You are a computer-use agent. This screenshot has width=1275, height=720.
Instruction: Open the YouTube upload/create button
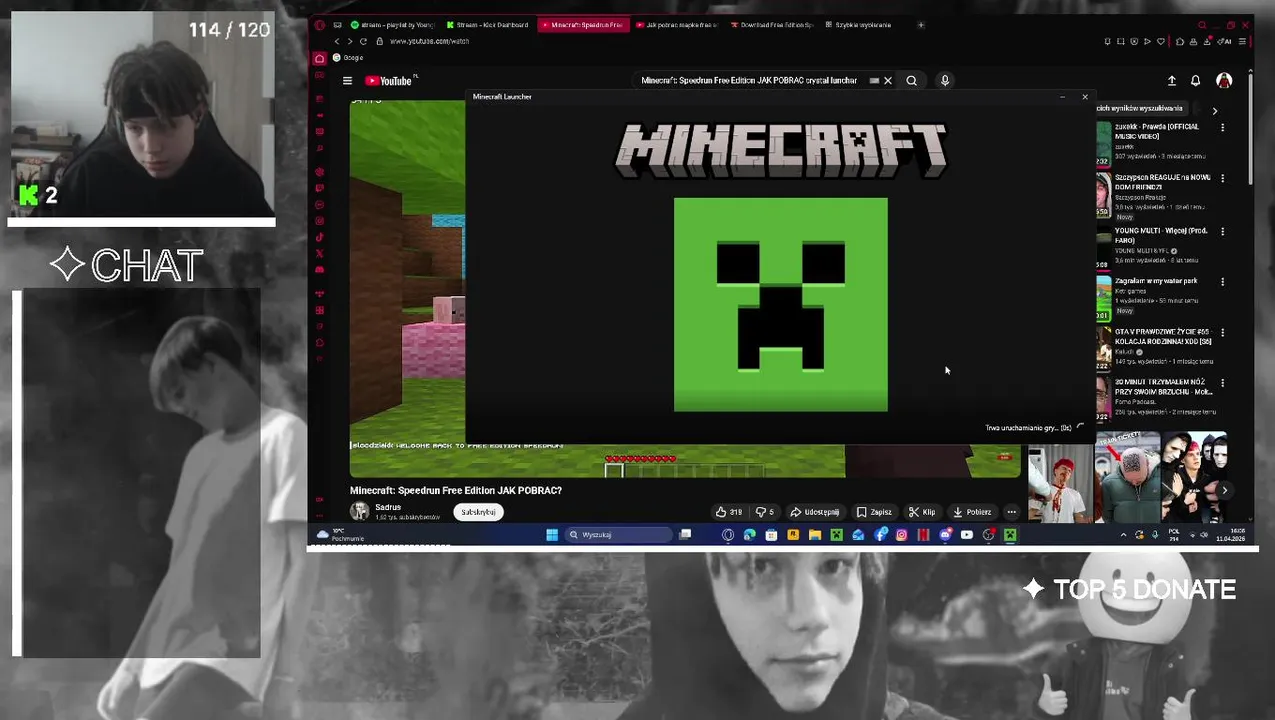coord(1171,81)
